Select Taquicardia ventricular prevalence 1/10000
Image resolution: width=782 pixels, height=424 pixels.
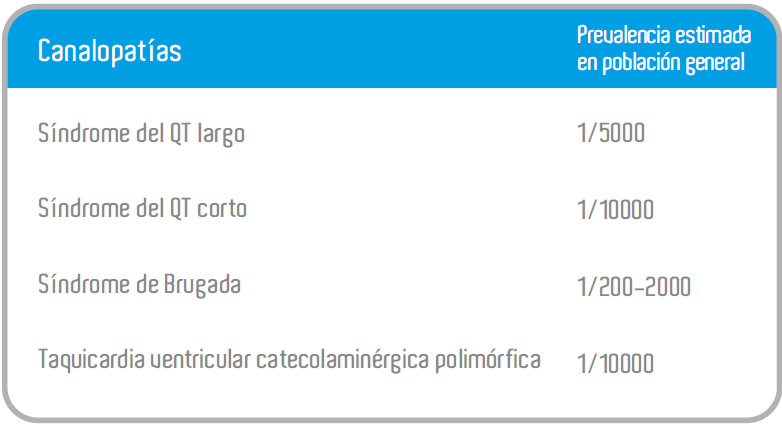click(615, 364)
